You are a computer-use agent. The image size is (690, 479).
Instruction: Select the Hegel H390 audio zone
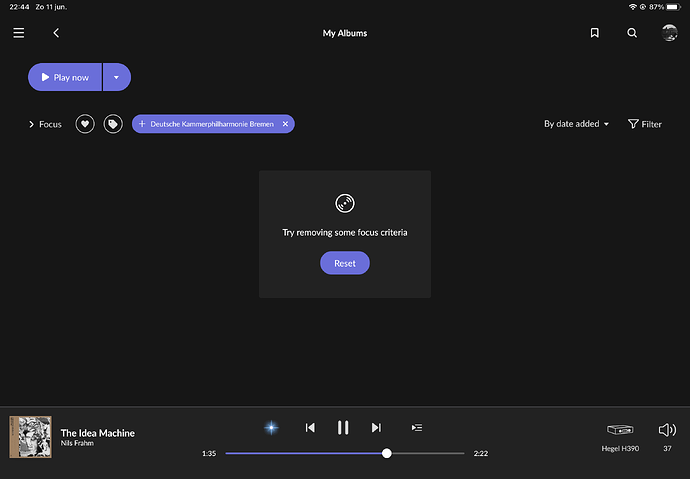[620, 434]
